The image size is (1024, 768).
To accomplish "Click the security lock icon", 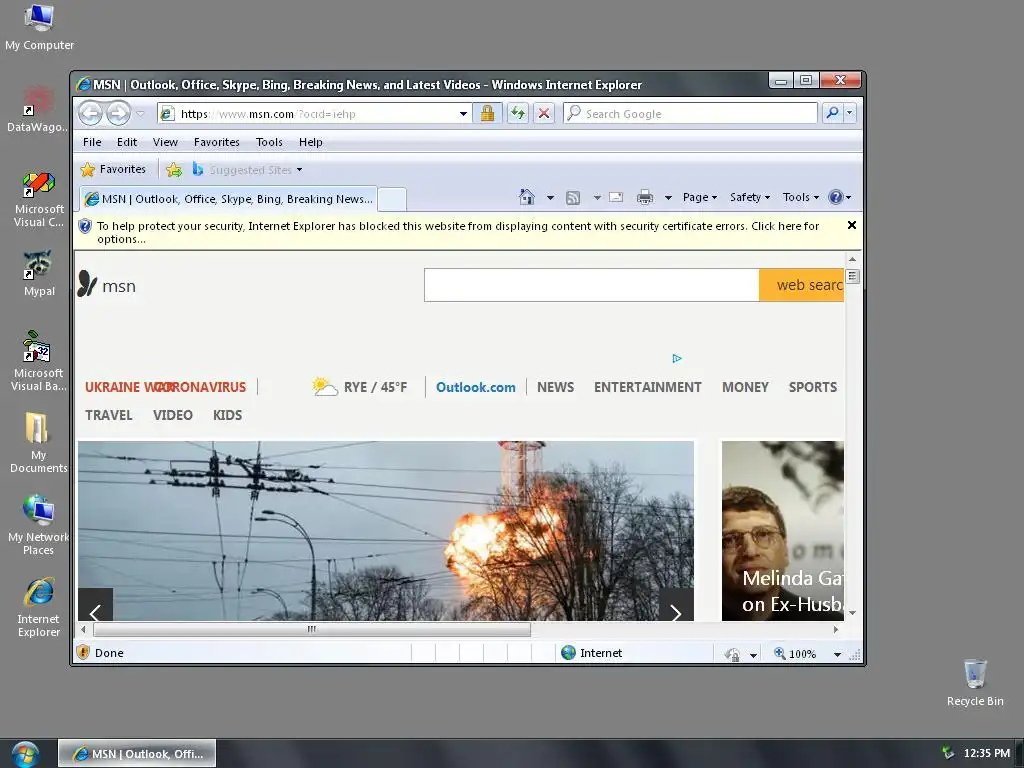I will 487,114.
